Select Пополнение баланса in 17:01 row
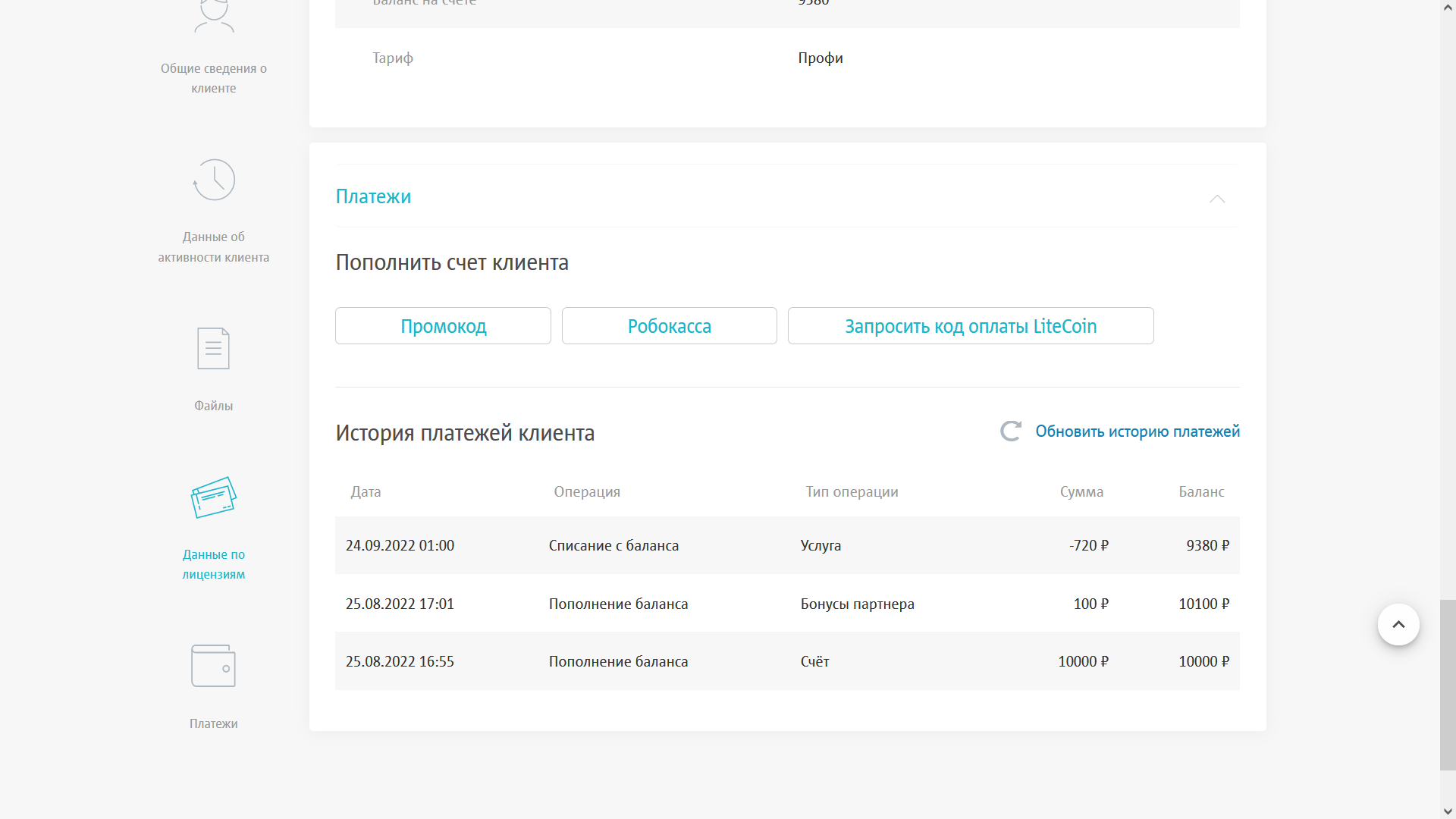 (x=618, y=604)
